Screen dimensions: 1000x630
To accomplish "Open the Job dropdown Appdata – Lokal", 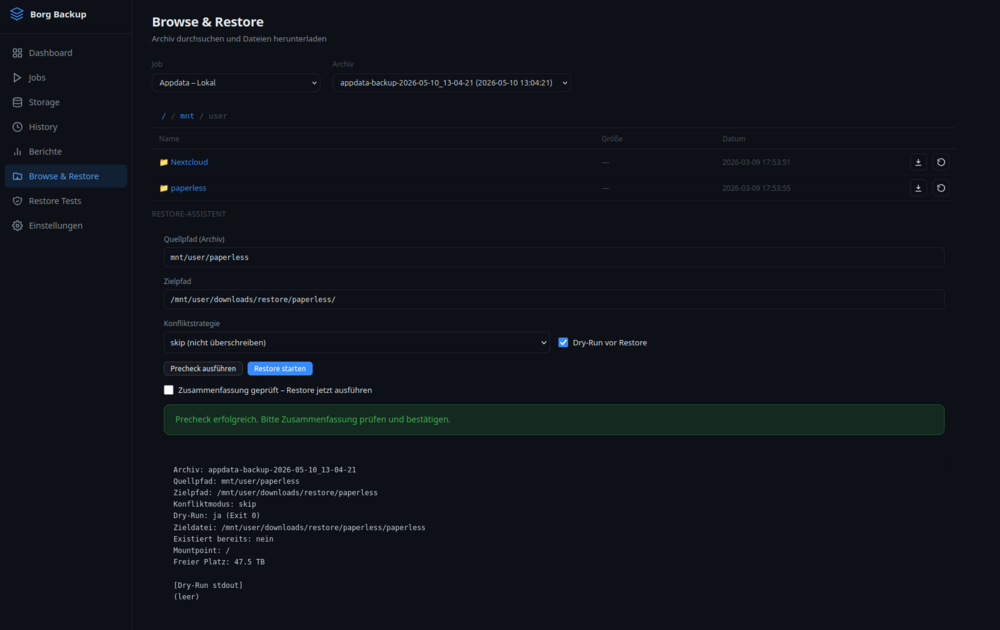I will (x=236, y=83).
